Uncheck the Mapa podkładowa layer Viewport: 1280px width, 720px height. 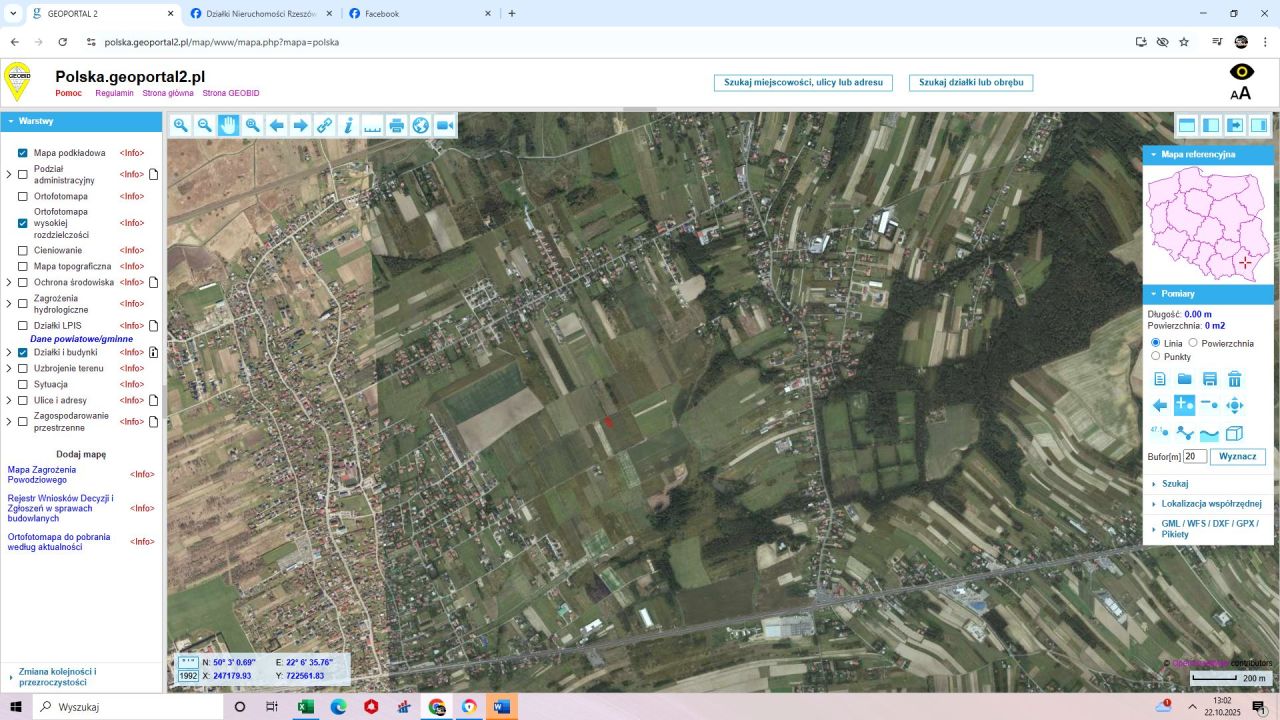pos(22,153)
